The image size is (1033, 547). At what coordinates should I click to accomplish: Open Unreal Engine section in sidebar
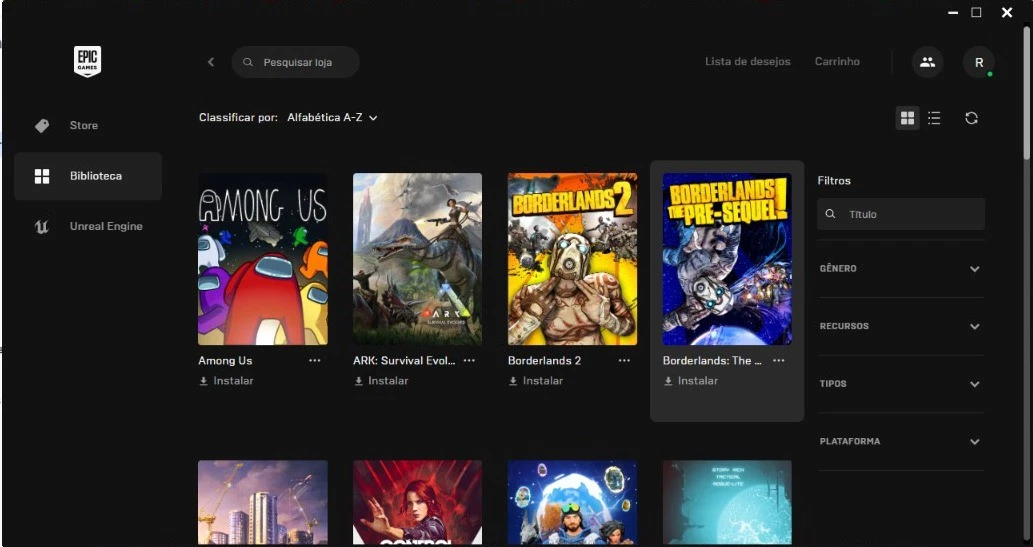[88, 227]
